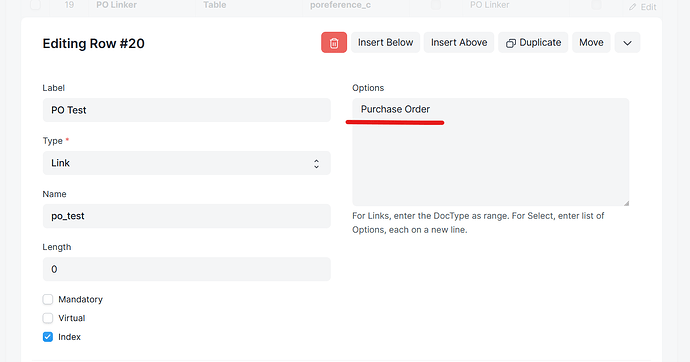Click the PO Linker label in row 19
Viewport: 690px width, 362px height.
point(116,5)
